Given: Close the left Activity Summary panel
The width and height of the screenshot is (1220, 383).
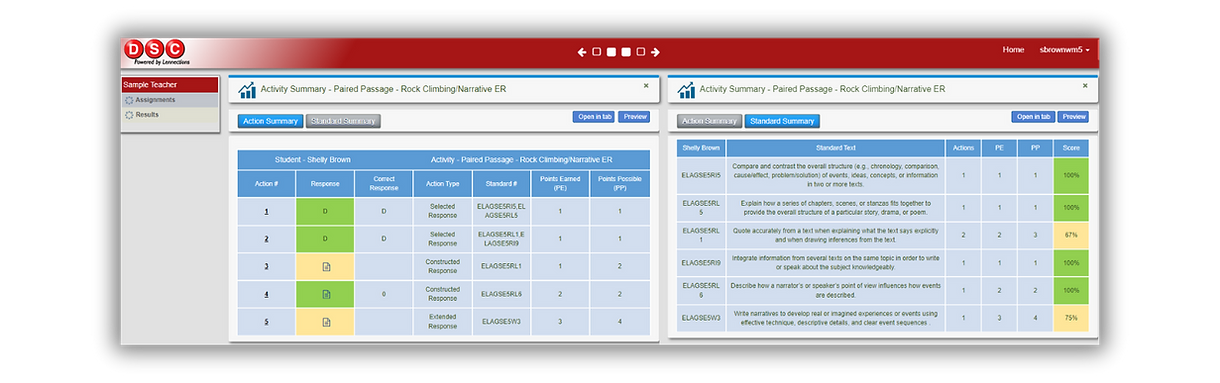Looking at the screenshot, I should pos(645,86).
